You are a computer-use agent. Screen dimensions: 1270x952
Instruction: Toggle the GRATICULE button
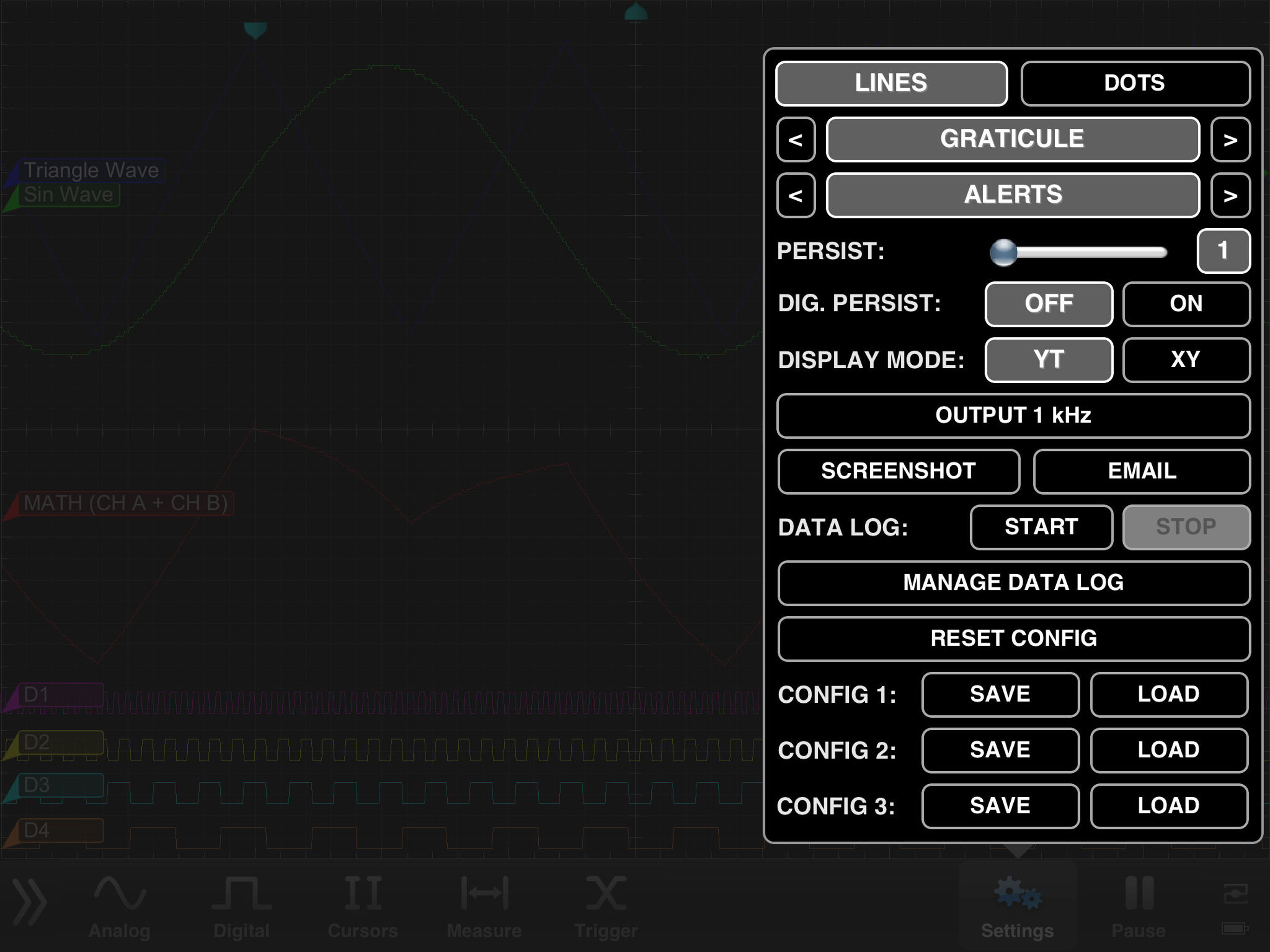[1013, 139]
